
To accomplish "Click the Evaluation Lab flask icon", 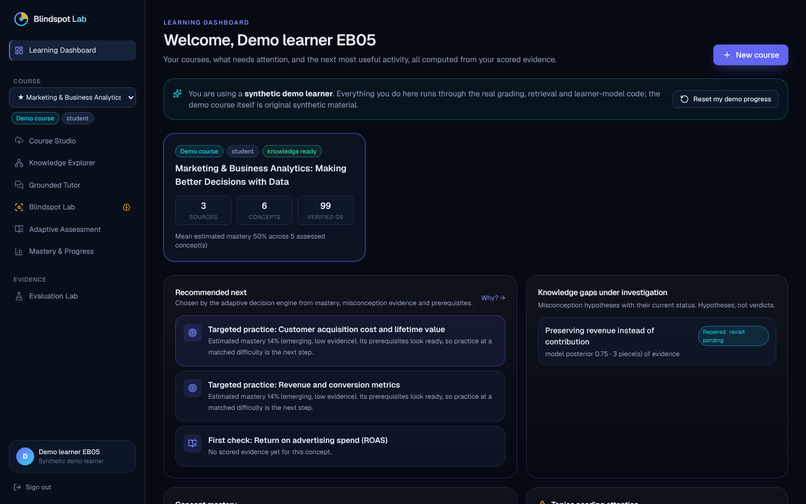I will pyautogui.click(x=19, y=296).
